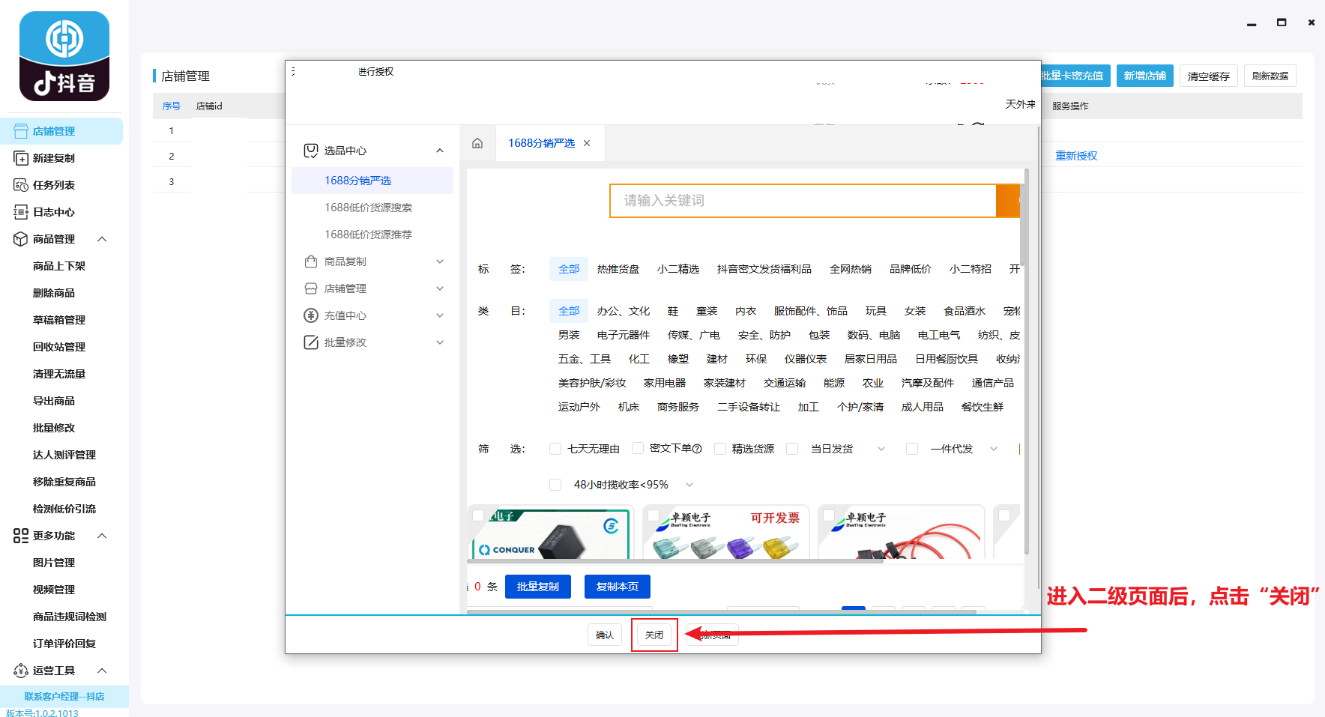
Task: Choose category 电子元器件
Action: [623, 335]
